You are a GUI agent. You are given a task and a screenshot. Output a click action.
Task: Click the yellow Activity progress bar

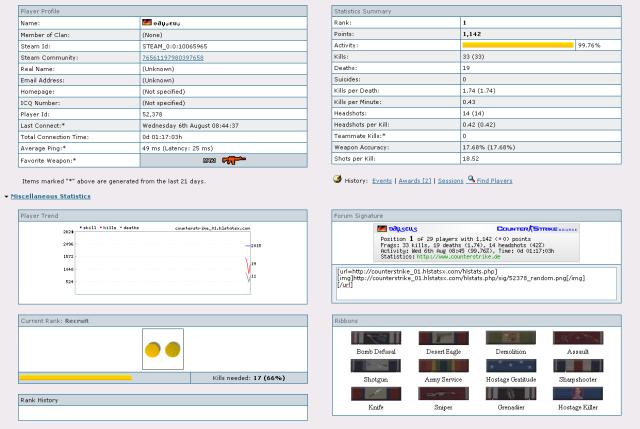[518, 45]
